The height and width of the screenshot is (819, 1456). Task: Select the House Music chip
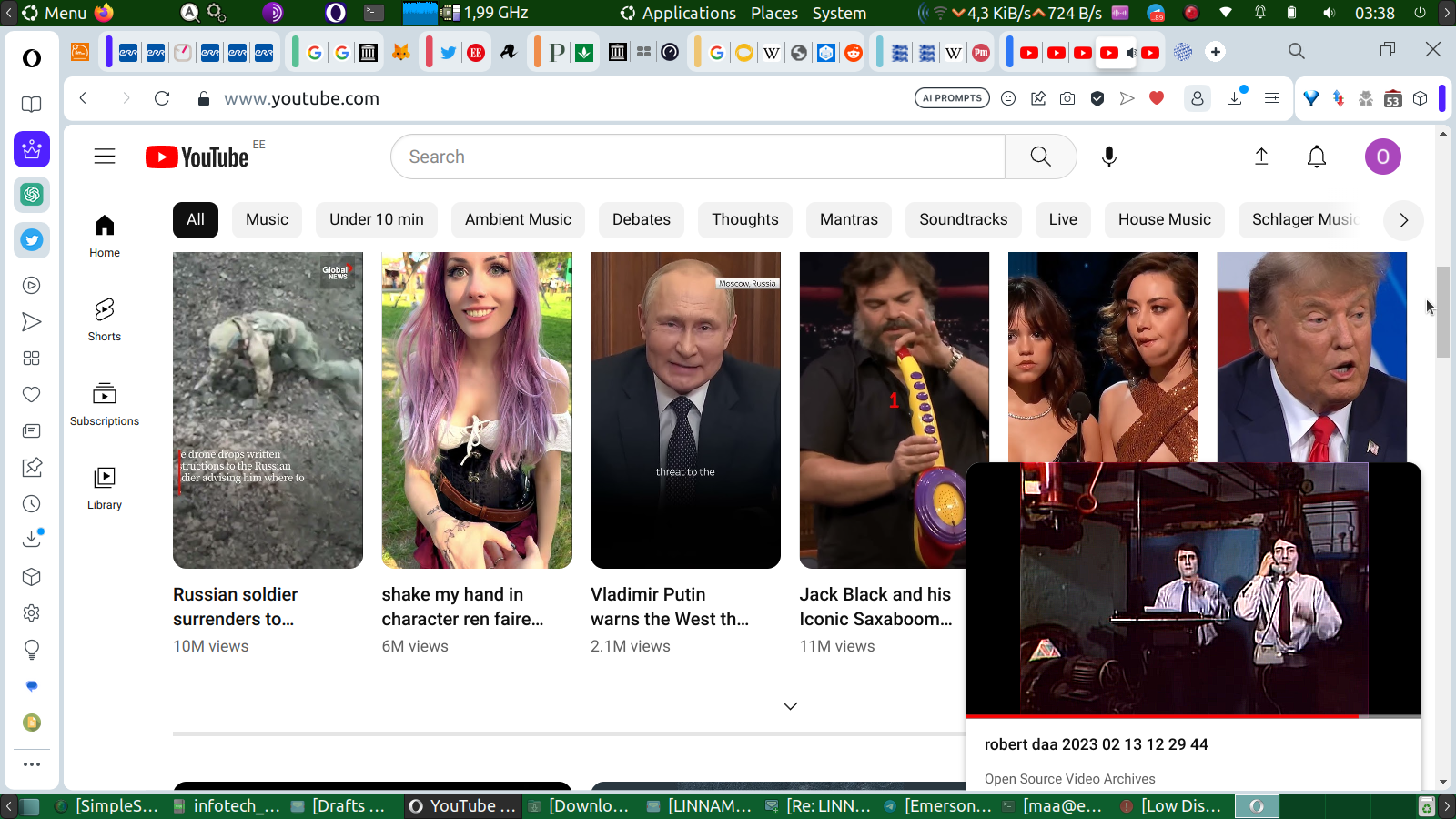[x=1165, y=220]
